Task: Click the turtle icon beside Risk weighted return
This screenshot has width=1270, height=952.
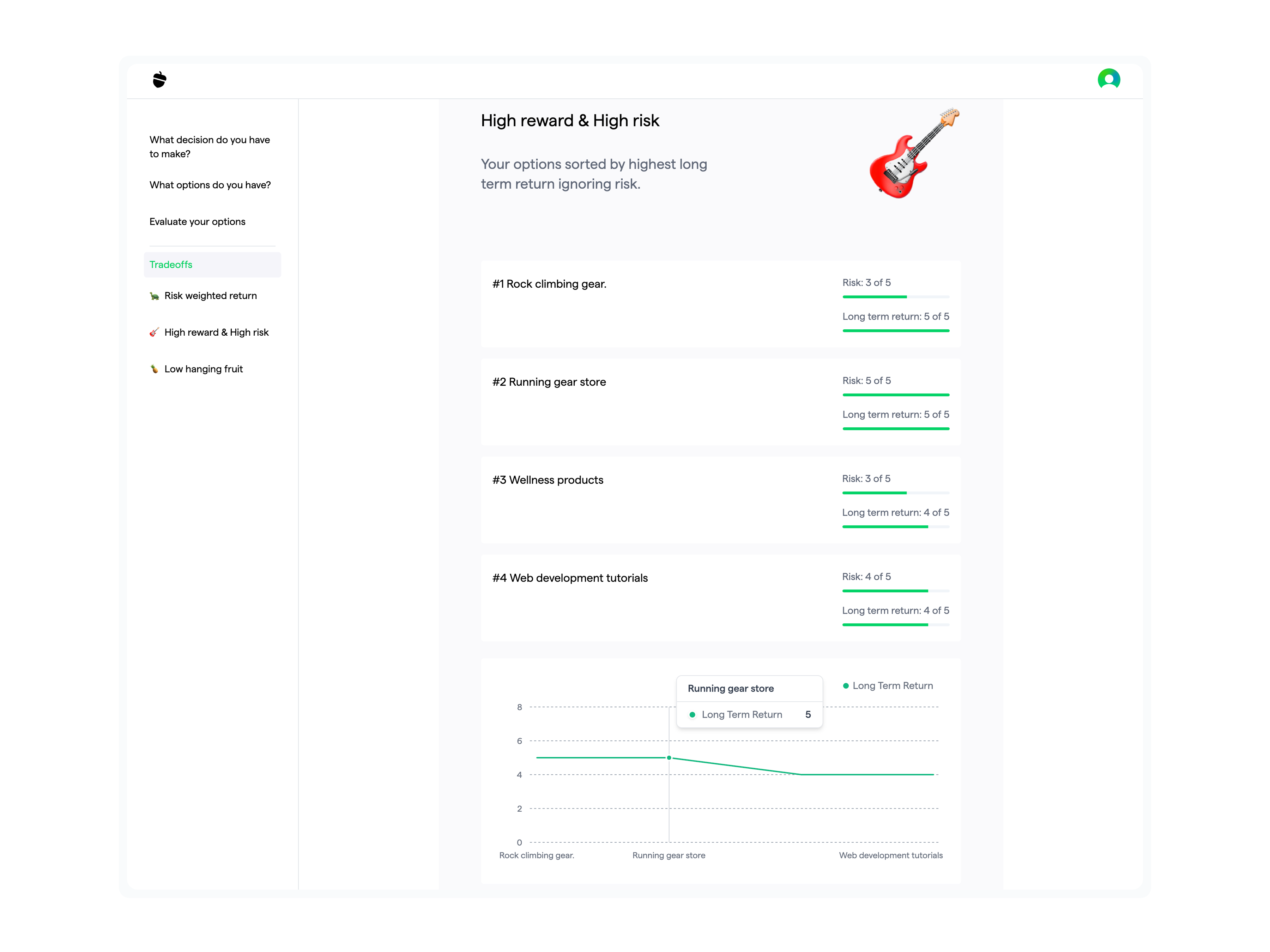Action: coord(154,296)
